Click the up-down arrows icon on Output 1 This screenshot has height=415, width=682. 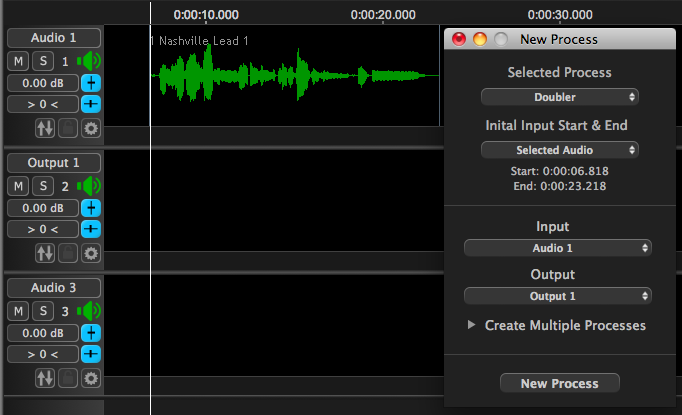point(44,253)
